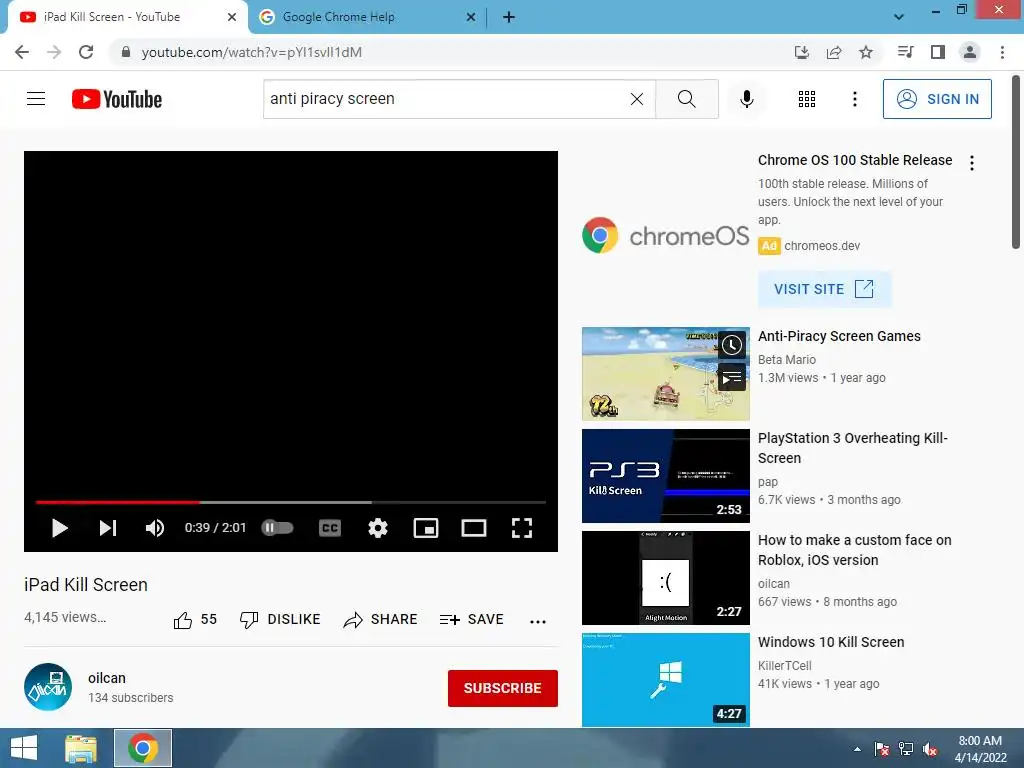The width and height of the screenshot is (1024, 768).
Task: Click the SIGN IN button
Action: click(937, 99)
